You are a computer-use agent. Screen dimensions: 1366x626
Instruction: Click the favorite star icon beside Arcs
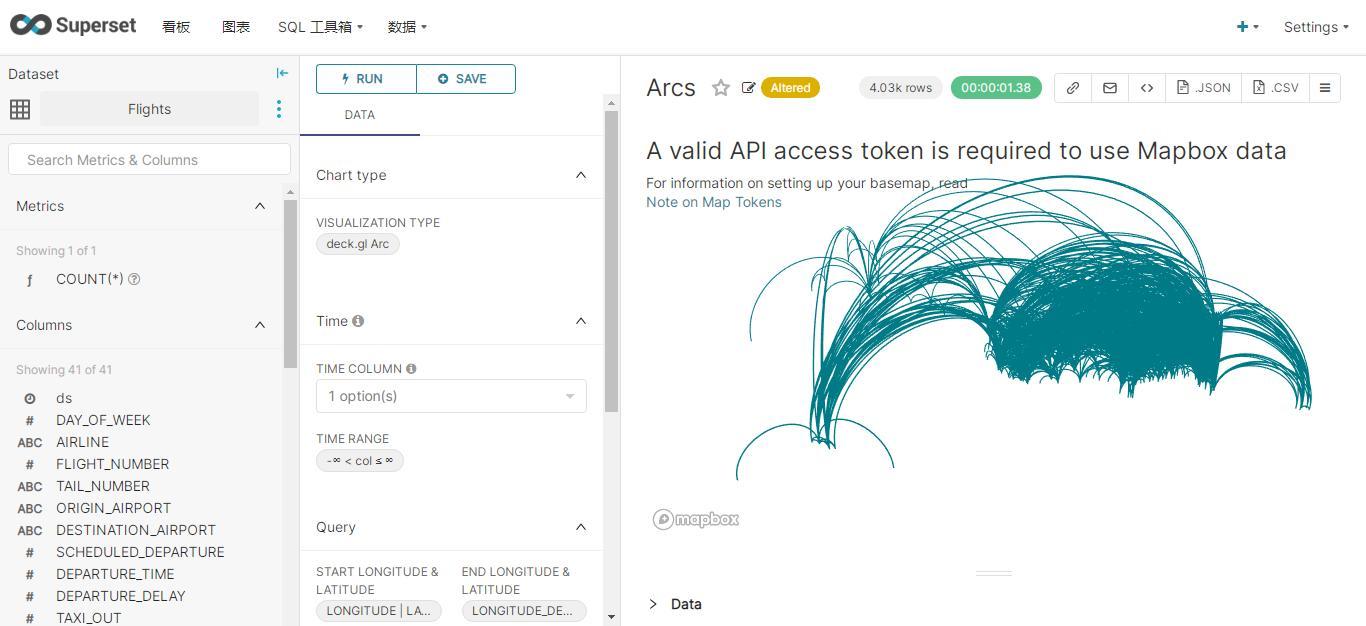tap(720, 88)
